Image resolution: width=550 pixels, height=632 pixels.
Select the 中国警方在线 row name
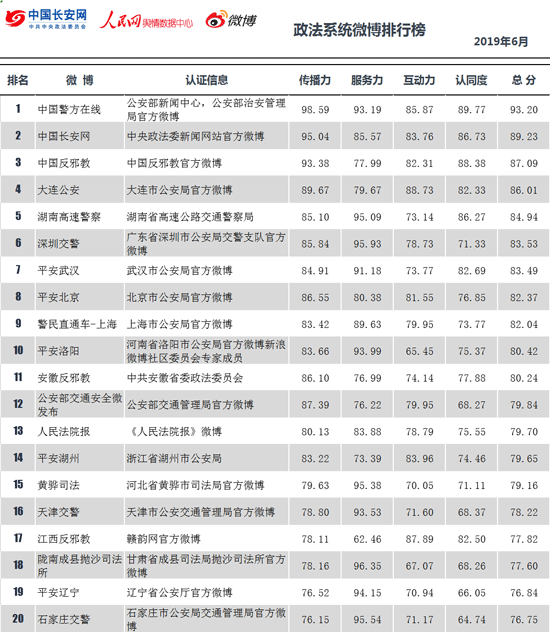point(69,110)
